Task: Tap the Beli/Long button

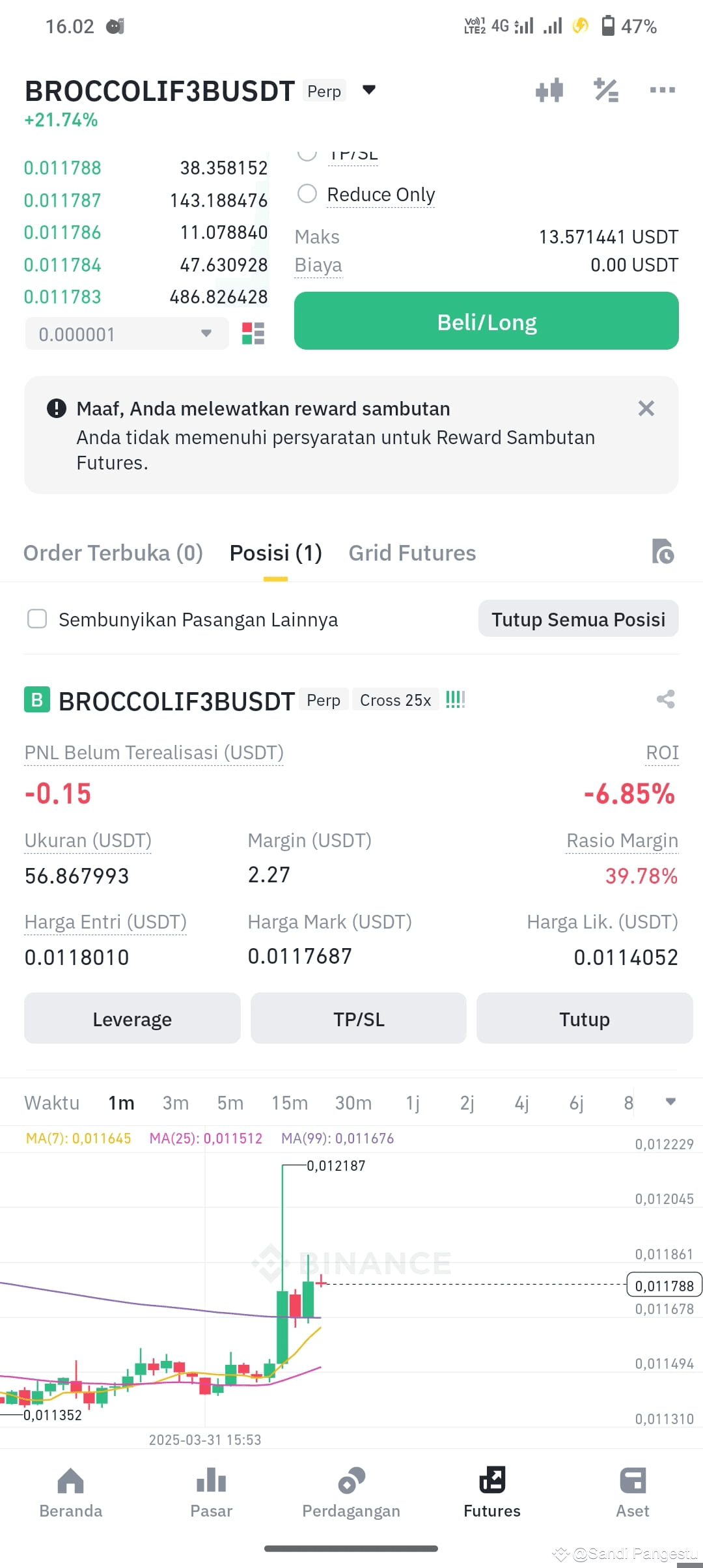Action: coord(486,321)
